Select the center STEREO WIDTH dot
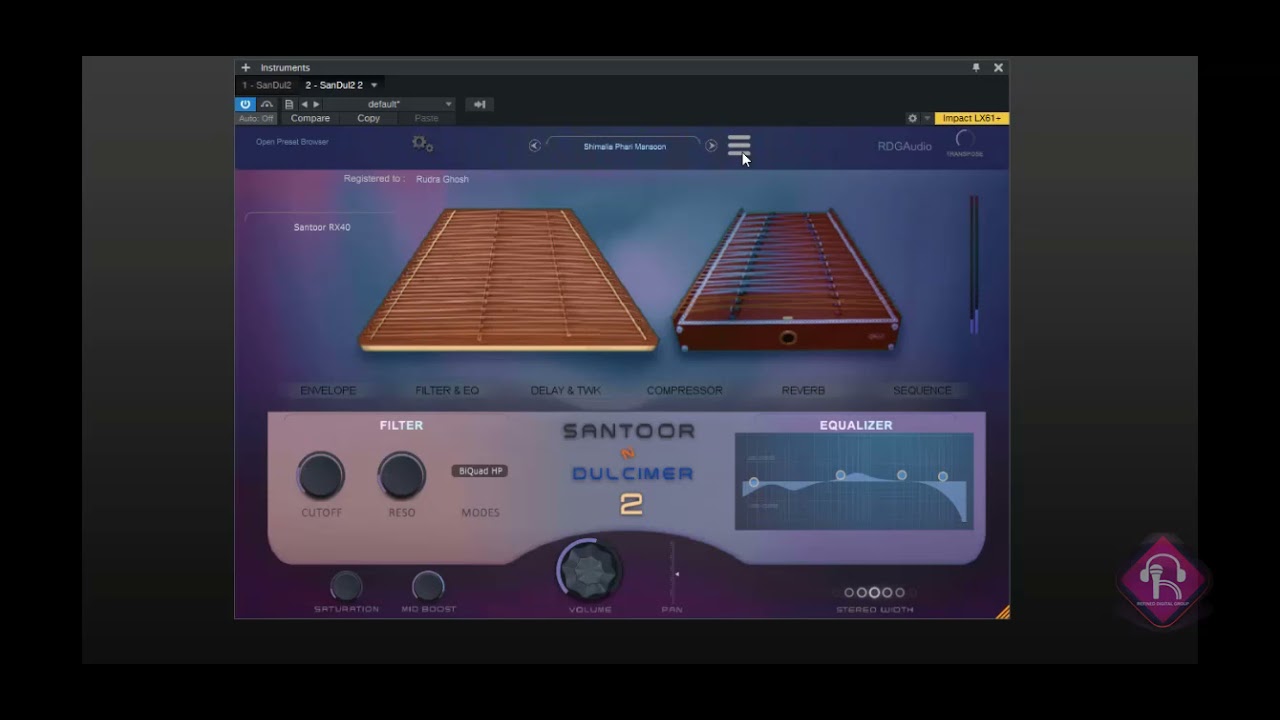Viewport: 1280px width, 720px height. click(874, 593)
